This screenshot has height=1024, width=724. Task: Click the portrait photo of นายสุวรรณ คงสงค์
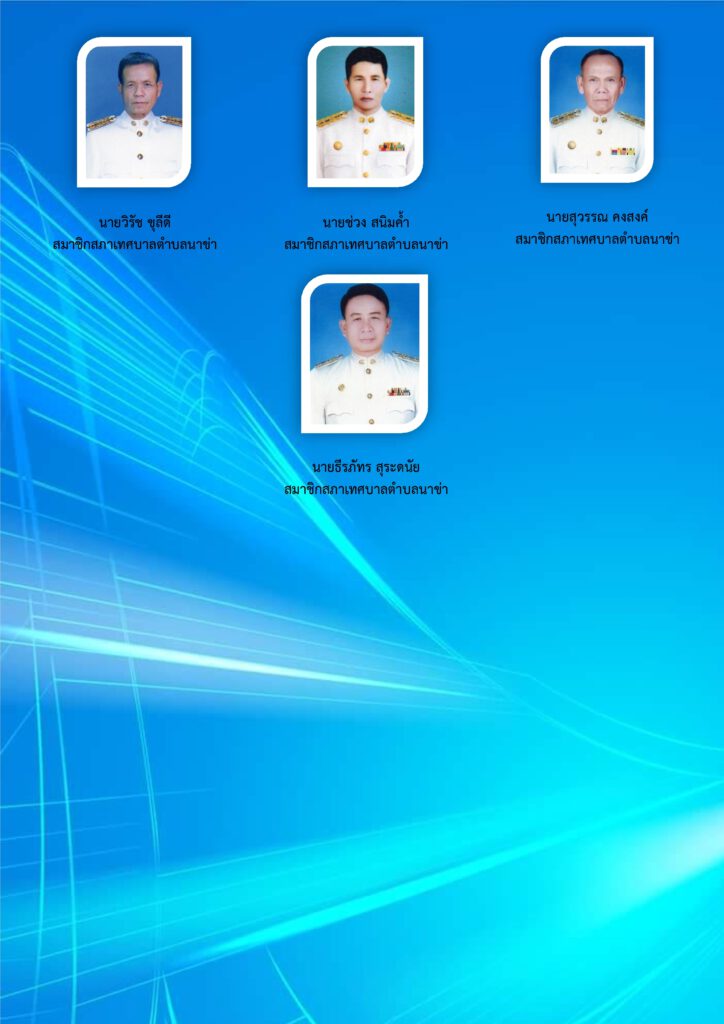click(x=597, y=110)
